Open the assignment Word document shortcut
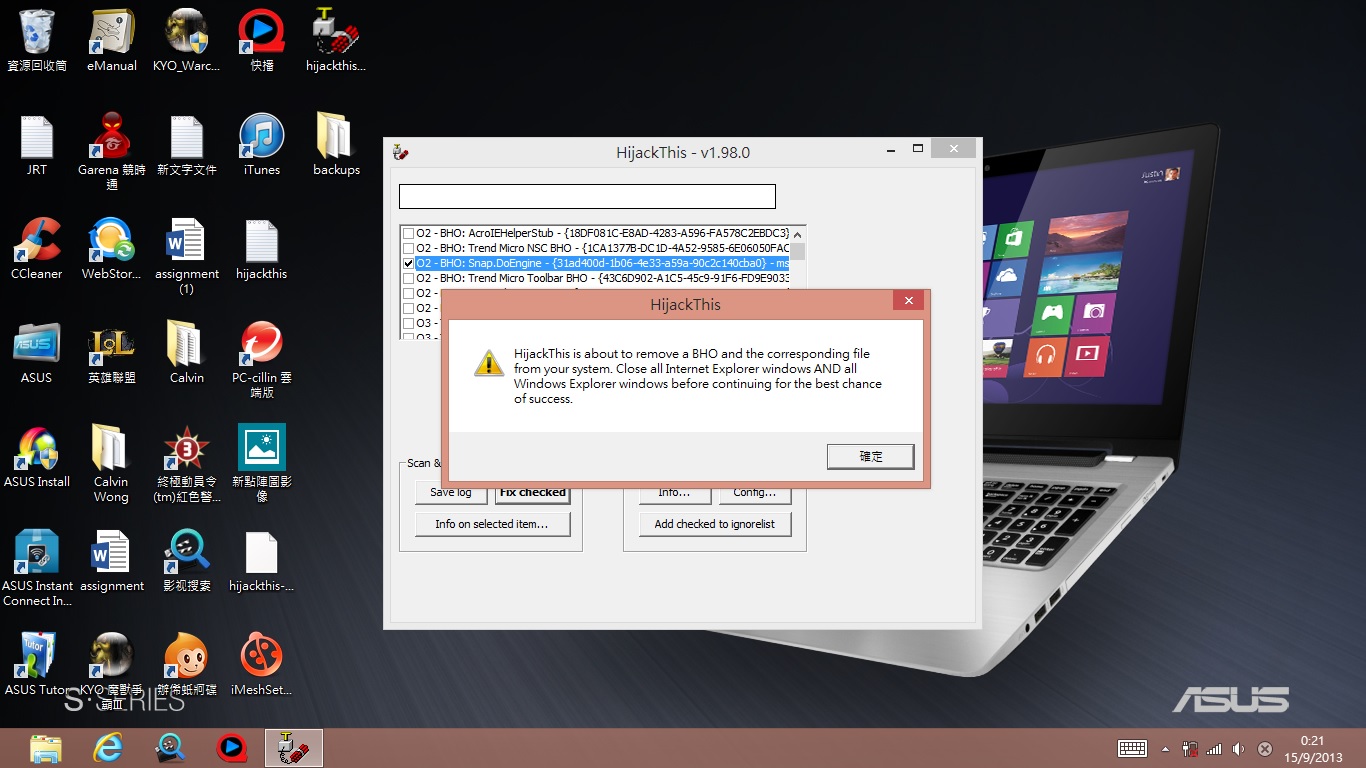Screen dimensions: 1366x768 coord(112,560)
